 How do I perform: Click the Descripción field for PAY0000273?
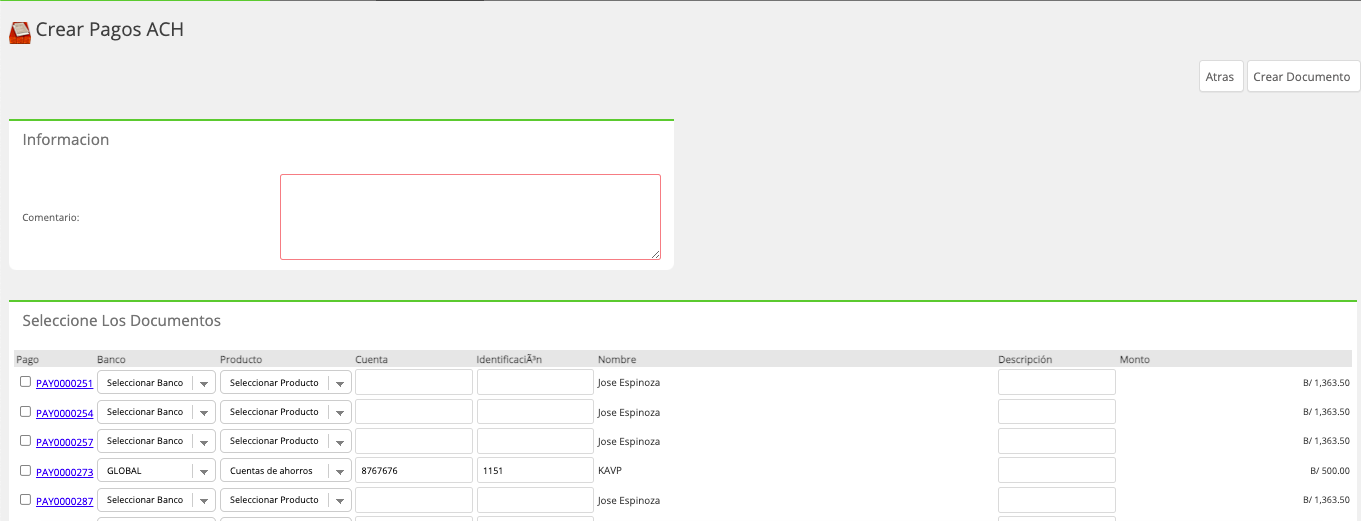(x=1057, y=470)
